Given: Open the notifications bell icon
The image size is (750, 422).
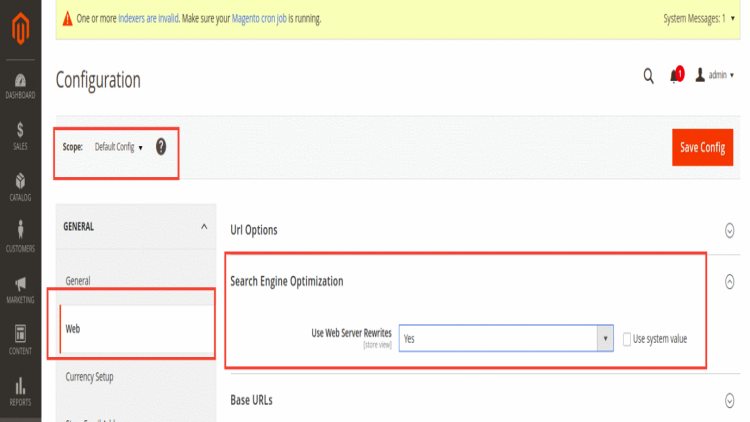Looking at the screenshot, I should (675, 76).
